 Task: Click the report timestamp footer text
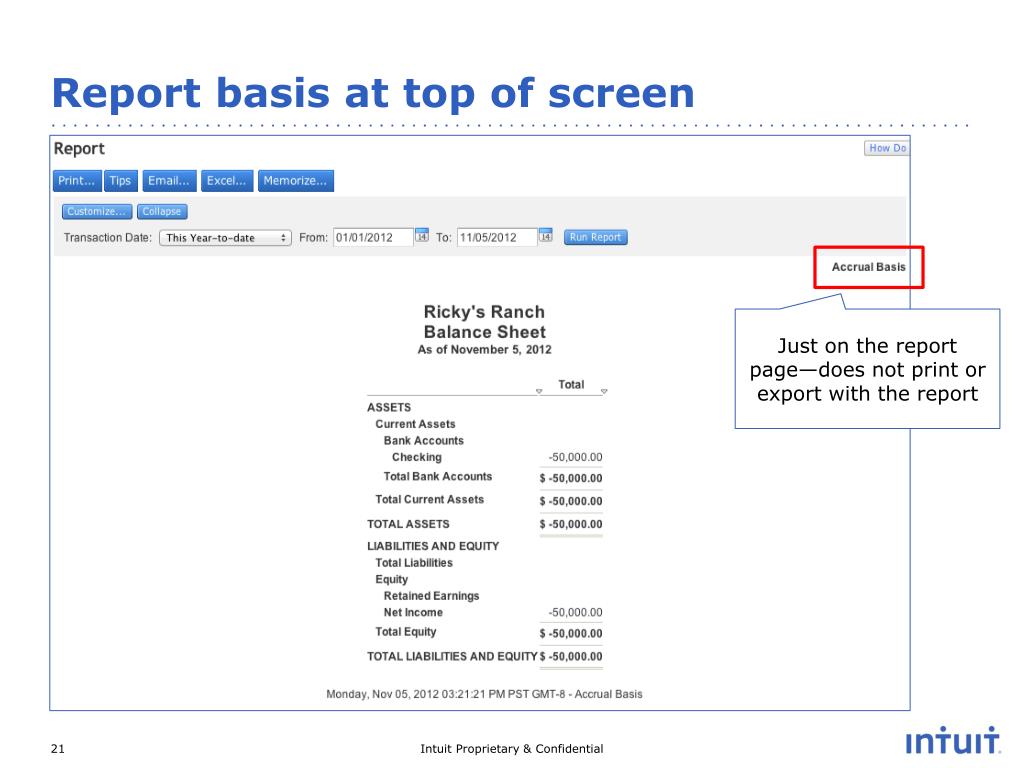pyautogui.click(x=485, y=694)
